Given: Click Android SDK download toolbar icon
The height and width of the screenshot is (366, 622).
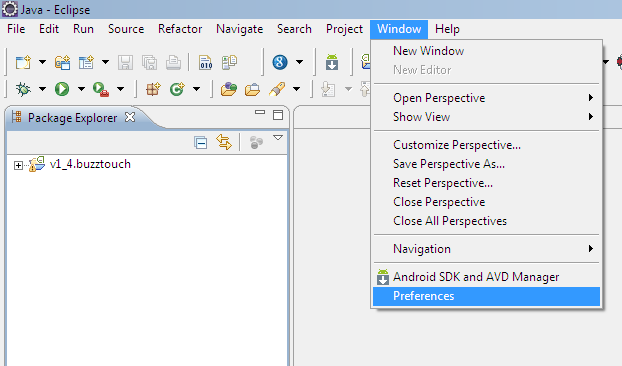Looking at the screenshot, I should click(332, 62).
